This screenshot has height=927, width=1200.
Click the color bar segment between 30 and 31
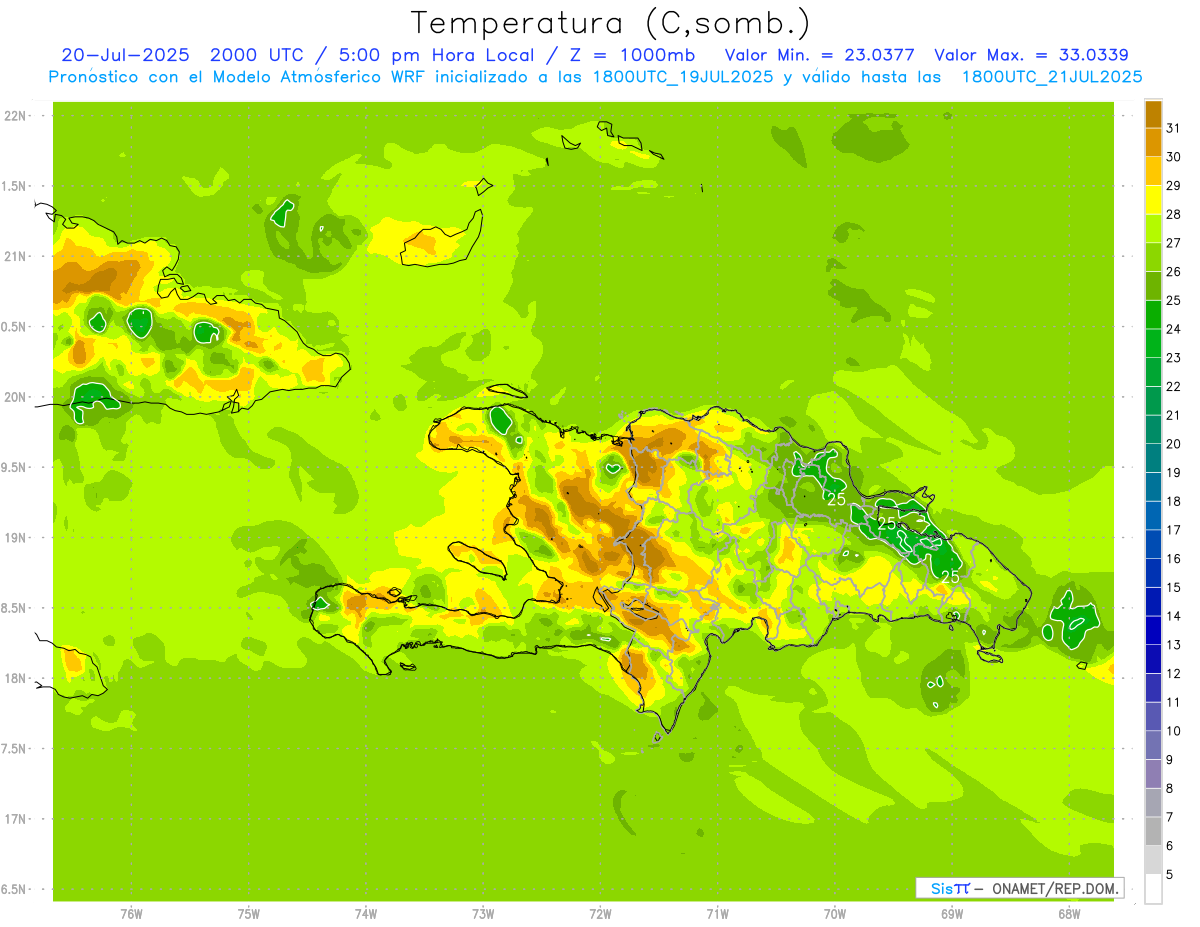click(x=1153, y=142)
